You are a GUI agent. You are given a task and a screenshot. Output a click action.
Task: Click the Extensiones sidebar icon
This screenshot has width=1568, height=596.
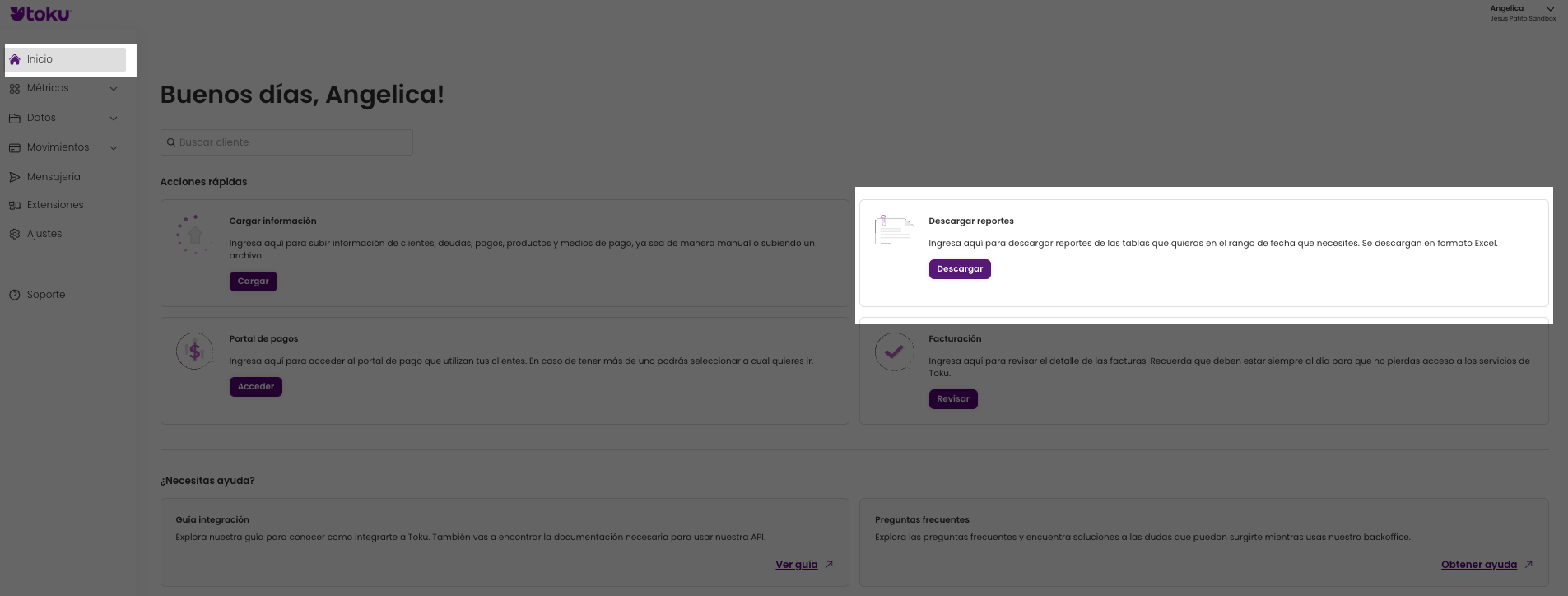[x=15, y=205]
